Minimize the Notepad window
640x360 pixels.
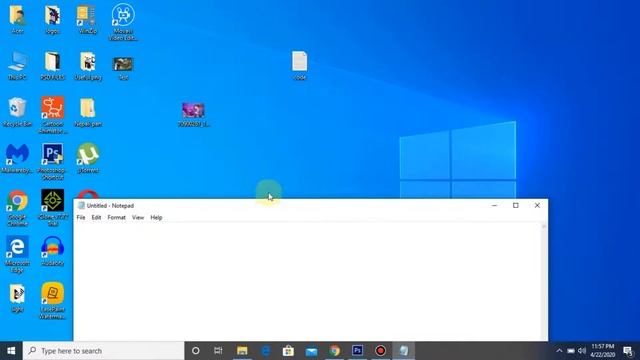(x=494, y=205)
